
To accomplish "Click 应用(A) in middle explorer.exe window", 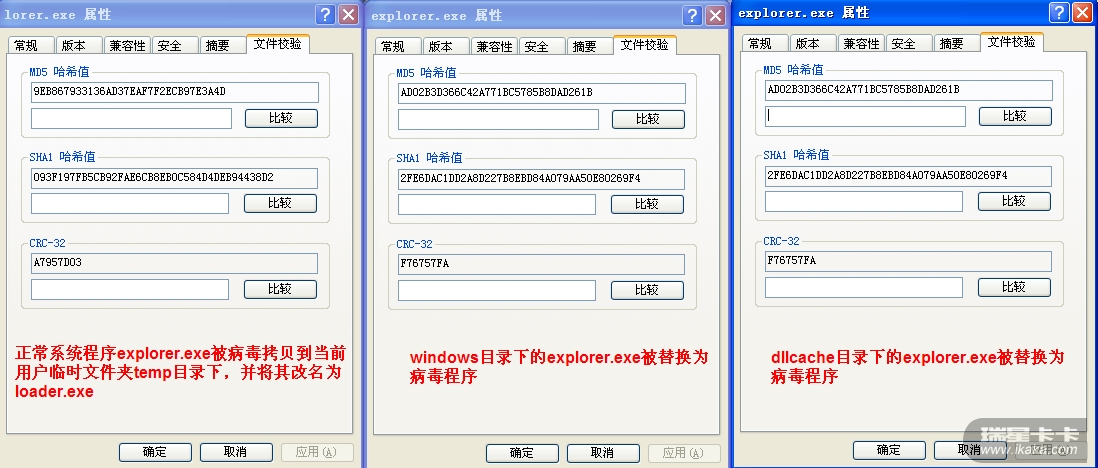I will pos(684,453).
